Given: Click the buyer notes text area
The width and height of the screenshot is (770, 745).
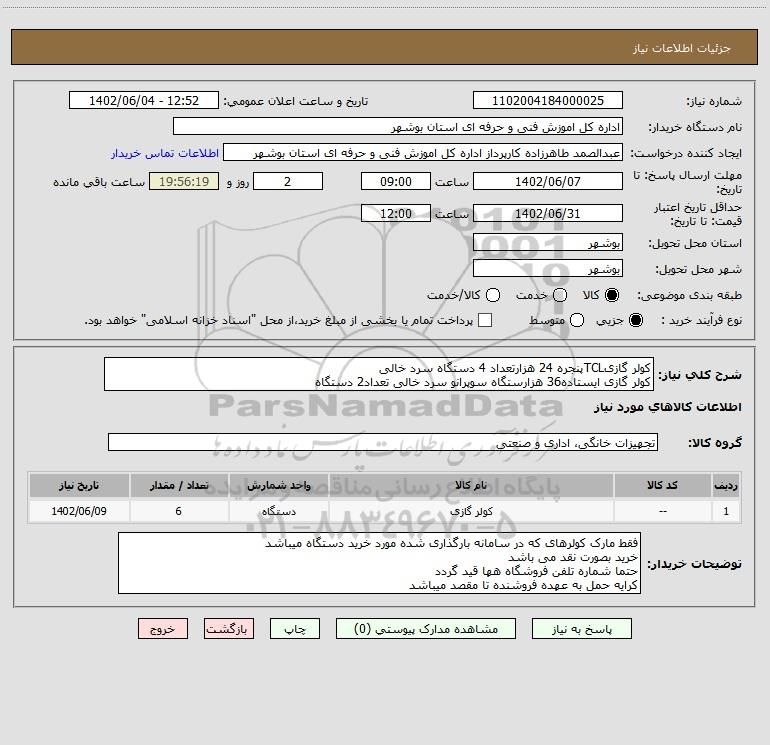Looking at the screenshot, I should tap(379, 563).
